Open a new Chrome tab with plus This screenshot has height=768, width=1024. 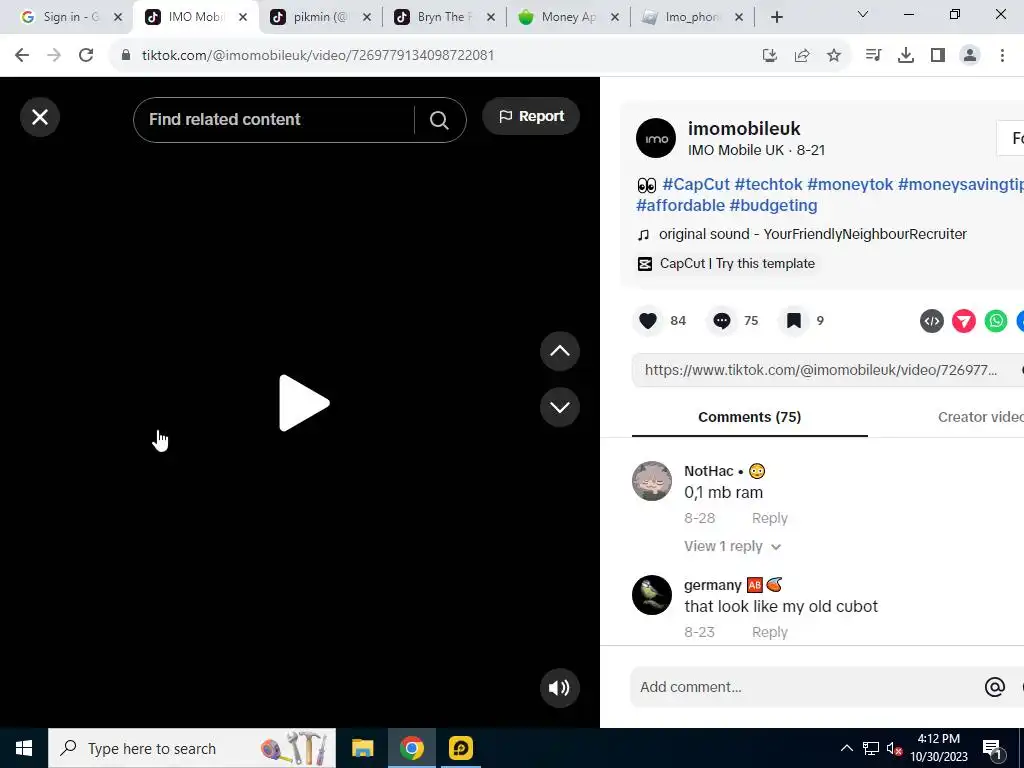coord(776,18)
